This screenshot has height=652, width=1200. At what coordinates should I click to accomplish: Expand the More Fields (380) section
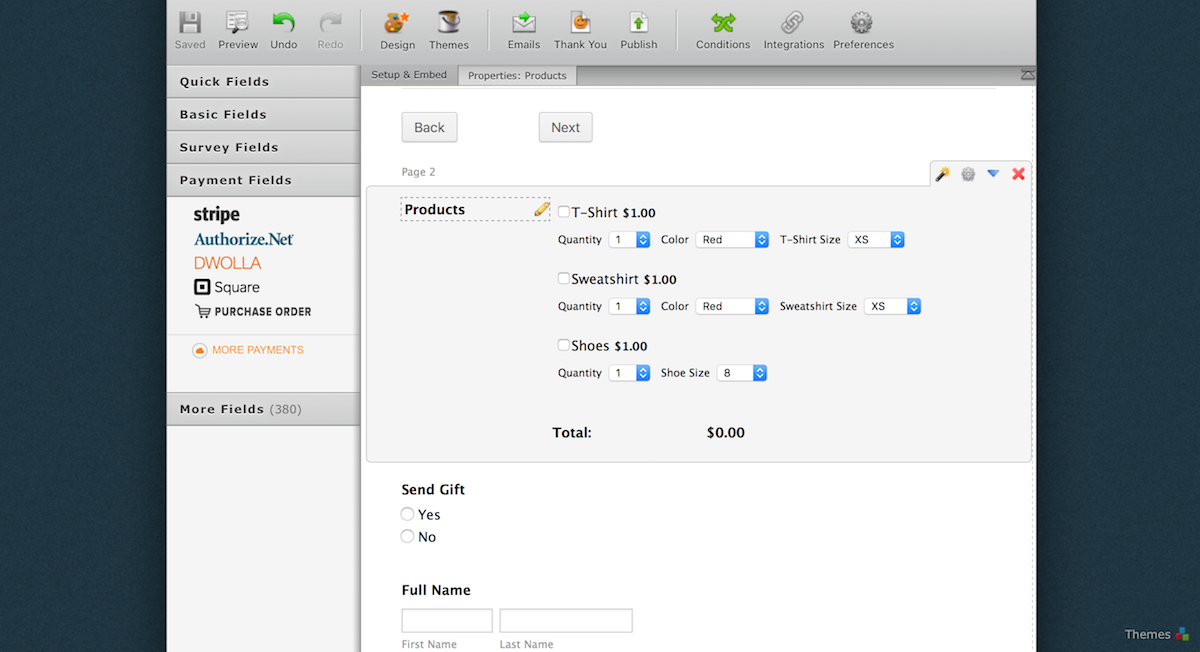(263, 409)
